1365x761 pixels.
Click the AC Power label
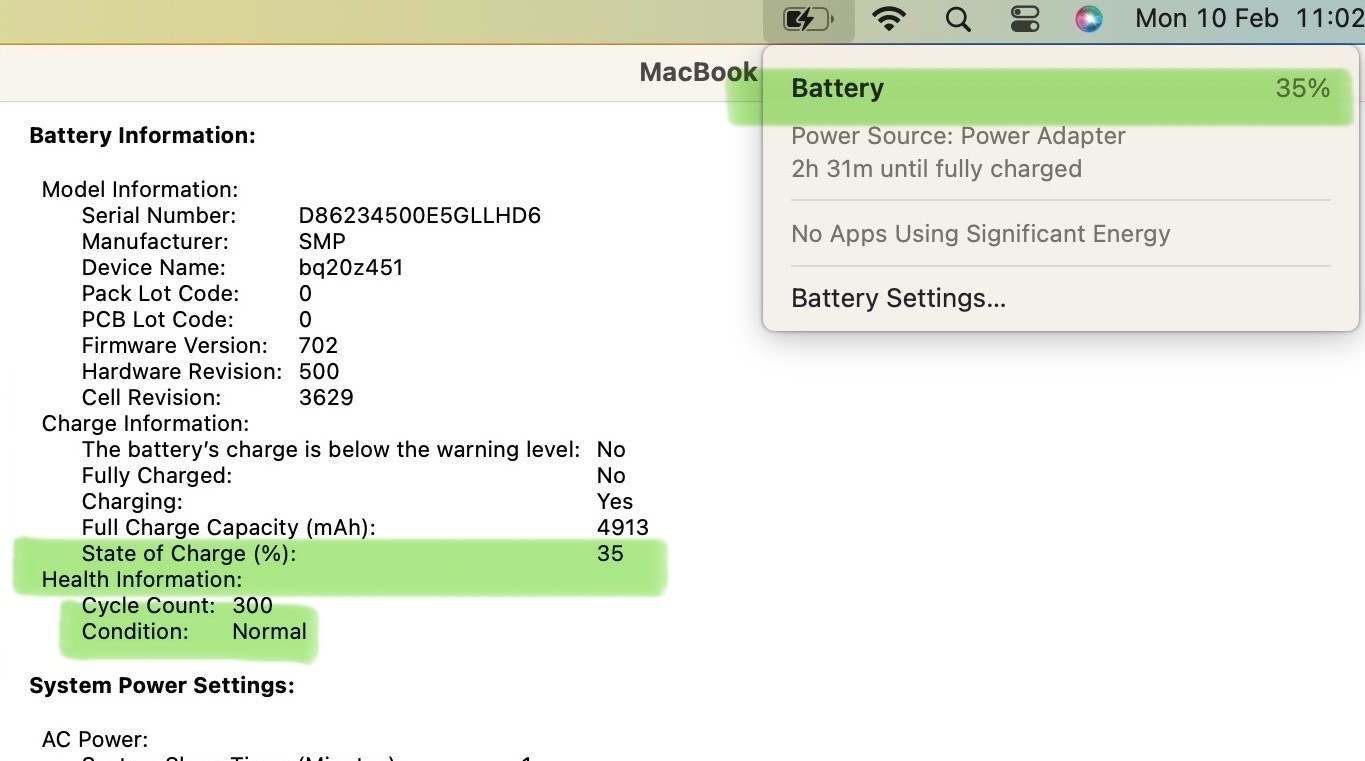[x=95, y=739]
